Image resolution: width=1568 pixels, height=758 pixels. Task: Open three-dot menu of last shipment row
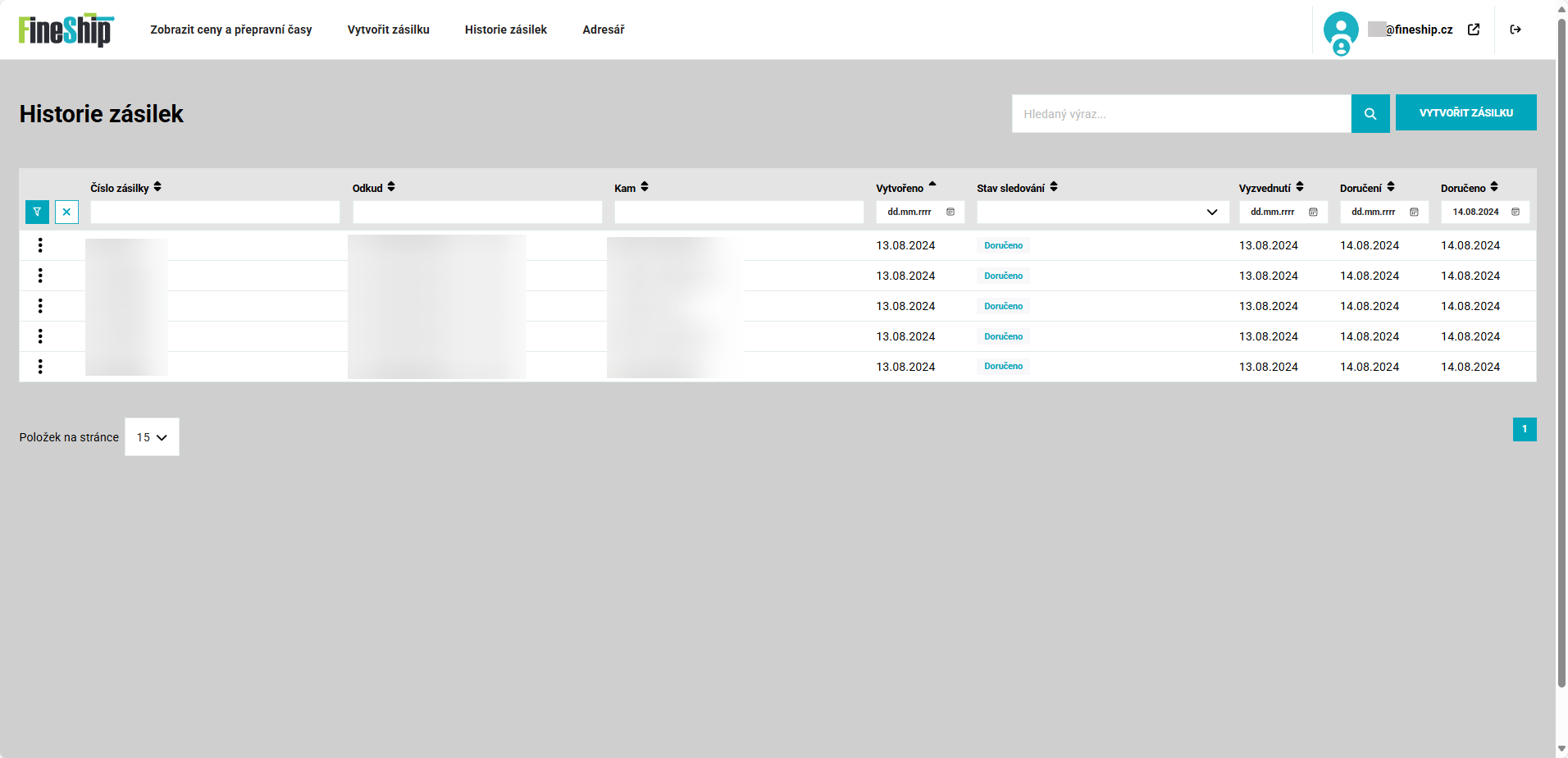point(40,367)
